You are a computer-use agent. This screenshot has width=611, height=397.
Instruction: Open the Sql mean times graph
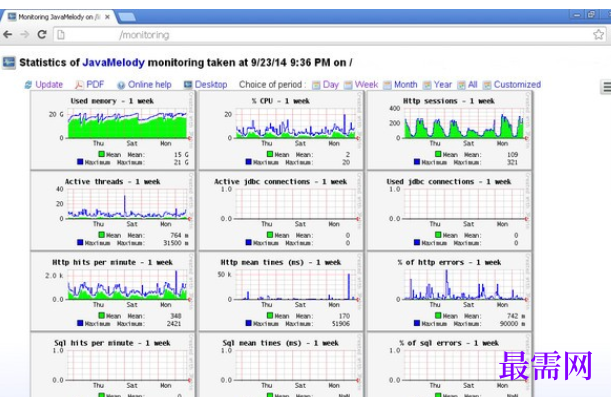click(281, 365)
